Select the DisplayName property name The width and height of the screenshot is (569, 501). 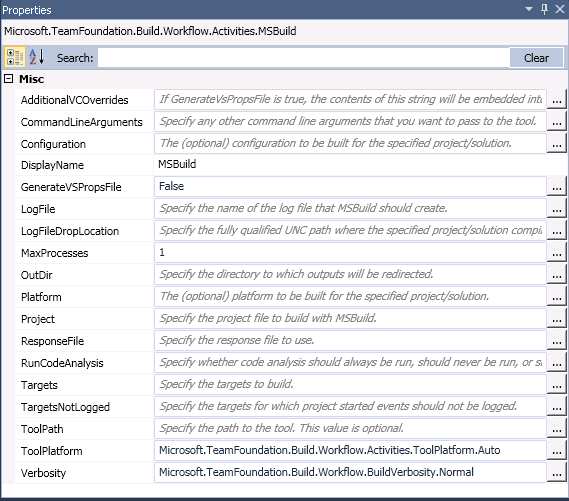[52, 165]
